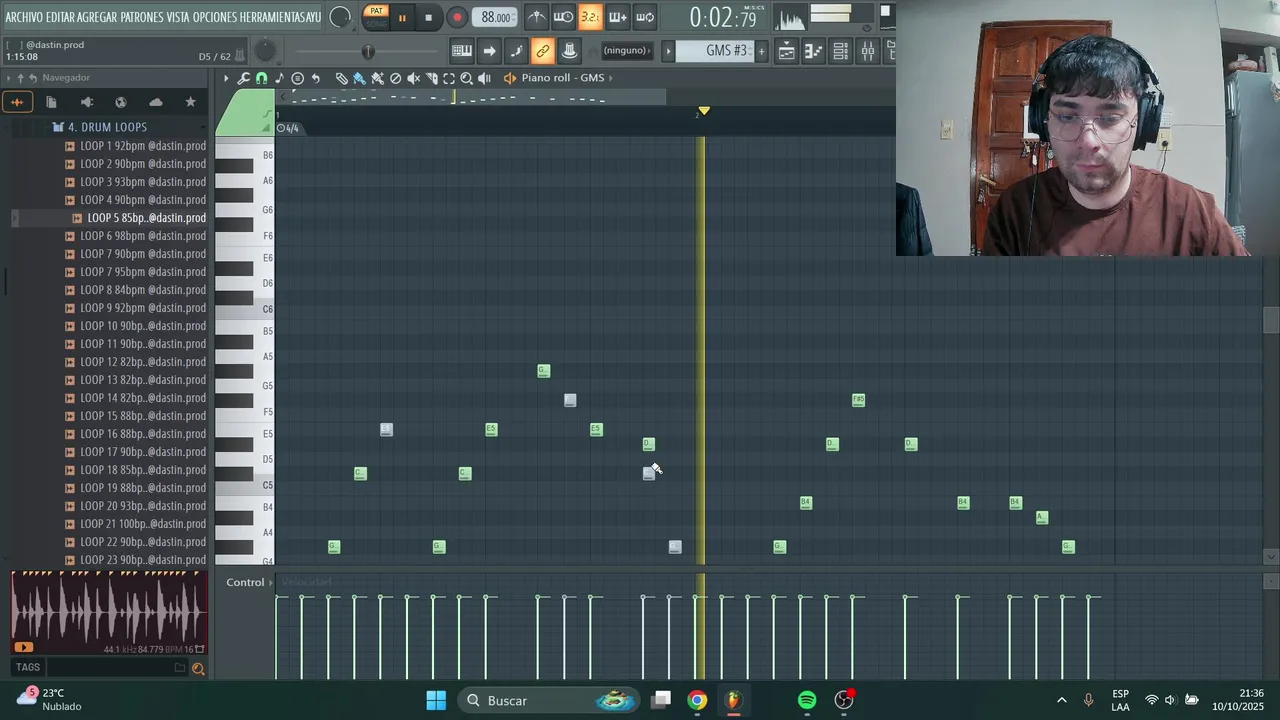Toggle wait-for-input countdown button
1280x720 pixels.
(x=563, y=17)
